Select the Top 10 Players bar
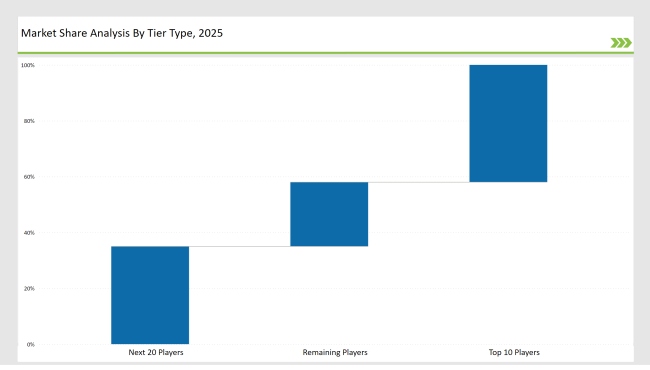 pyautogui.click(x=508, y=123)
